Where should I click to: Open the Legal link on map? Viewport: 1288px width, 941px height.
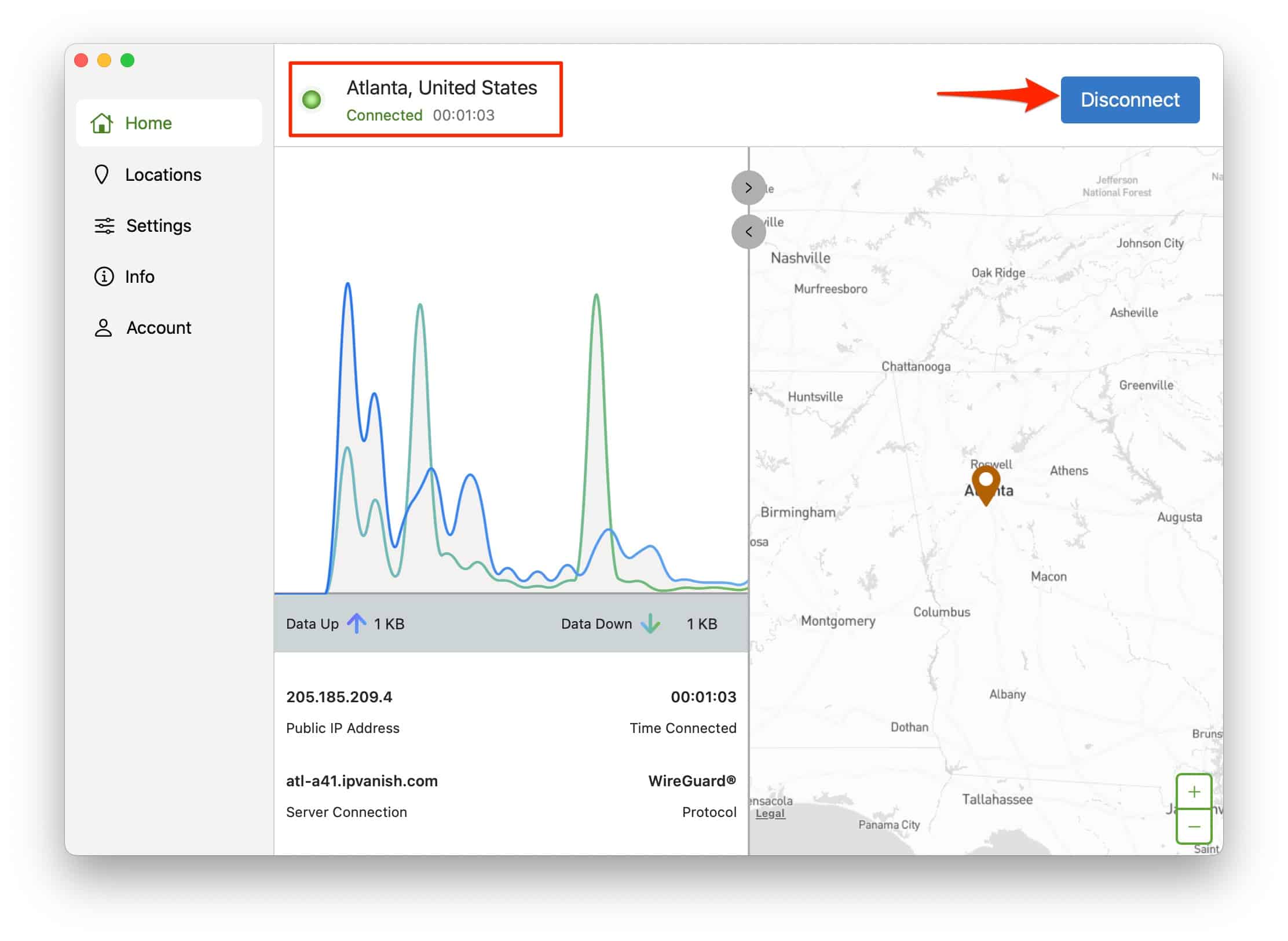pyautogui.click(x=770, y=814)
